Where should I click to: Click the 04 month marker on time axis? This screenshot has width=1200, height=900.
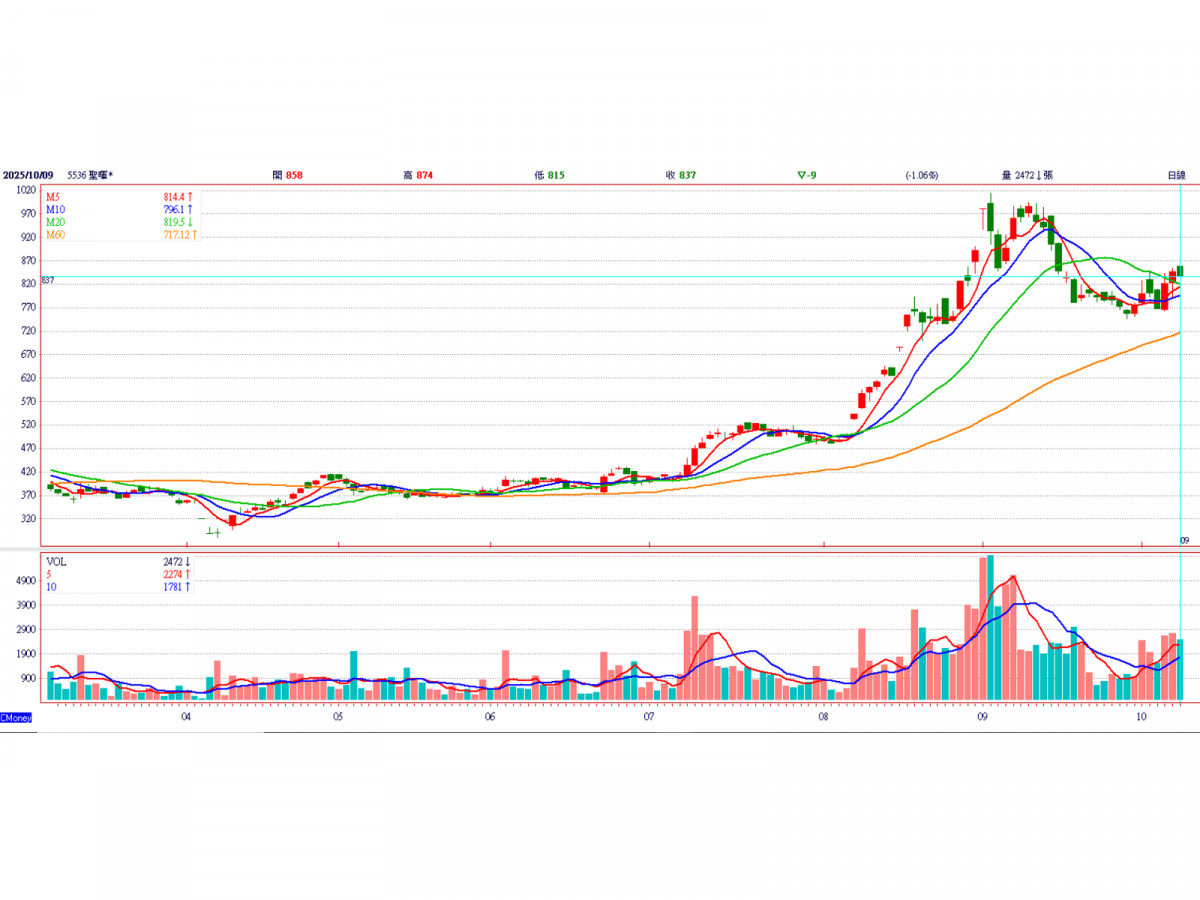click(x=186, y=717)
